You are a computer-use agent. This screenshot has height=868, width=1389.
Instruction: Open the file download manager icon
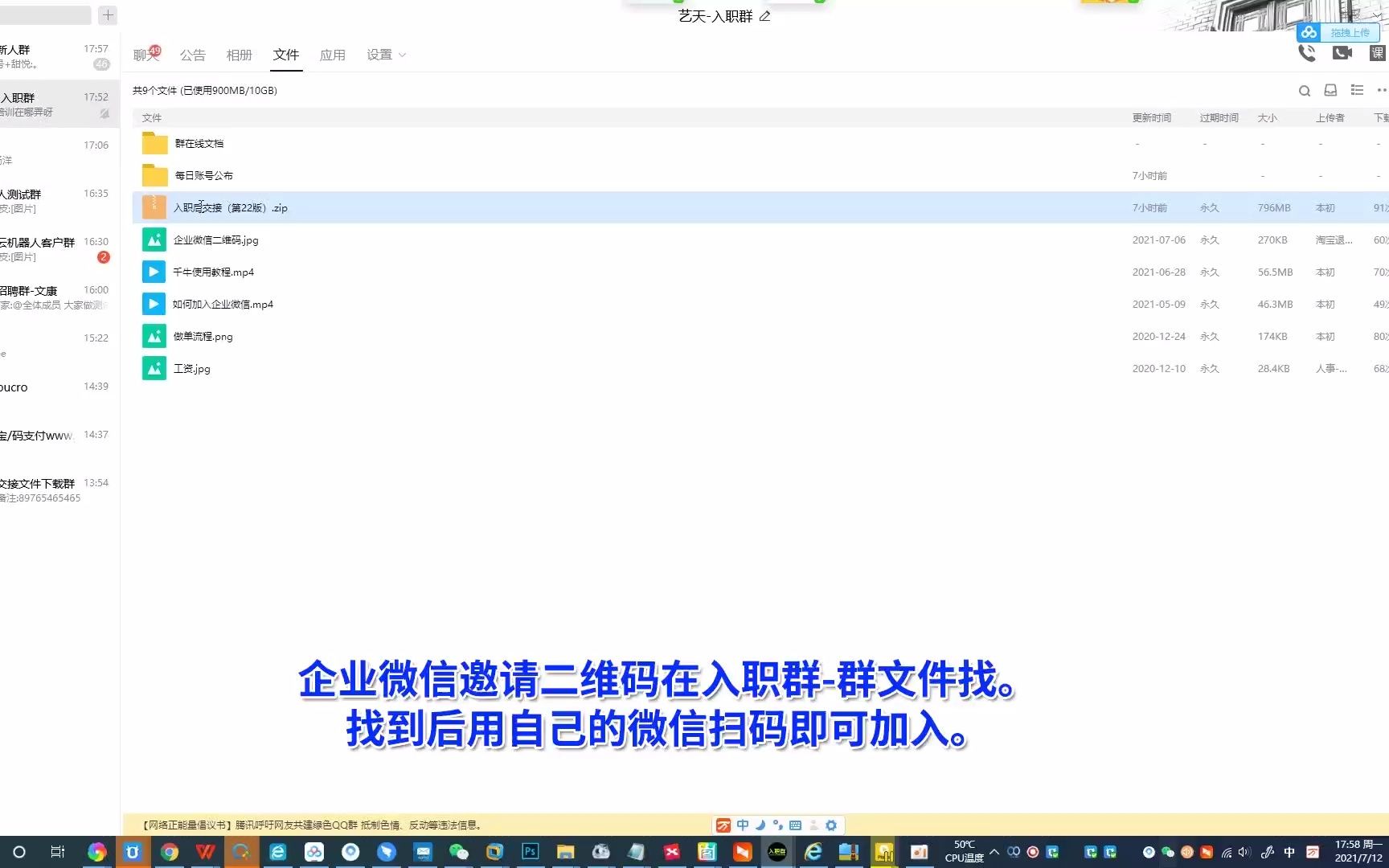click(1330, 91)
